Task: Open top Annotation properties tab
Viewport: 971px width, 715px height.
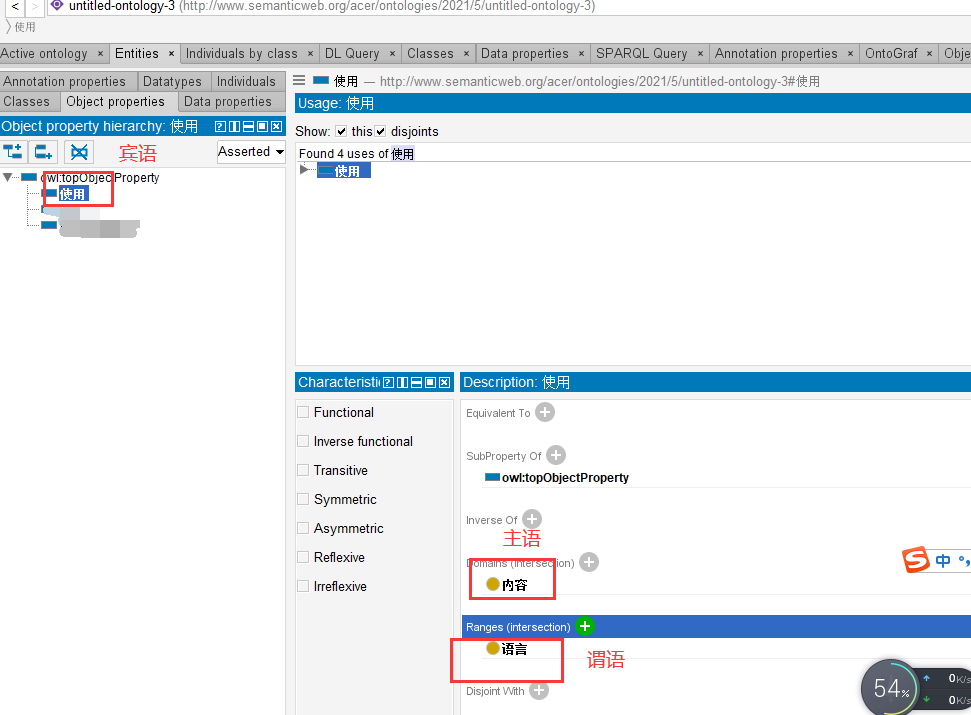Action: tap(776, 54)
